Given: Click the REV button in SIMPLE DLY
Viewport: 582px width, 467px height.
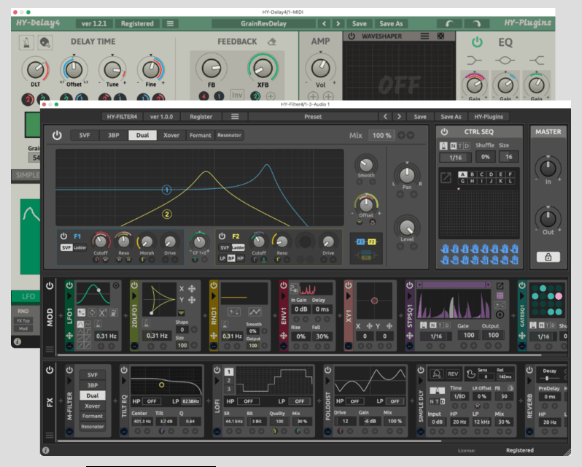Looking at the screenshot, I should [x=452, y=374].
